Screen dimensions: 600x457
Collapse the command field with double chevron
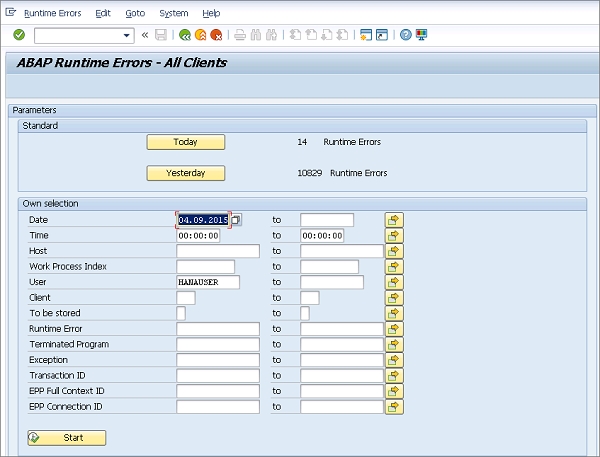(x=145, y=35)
